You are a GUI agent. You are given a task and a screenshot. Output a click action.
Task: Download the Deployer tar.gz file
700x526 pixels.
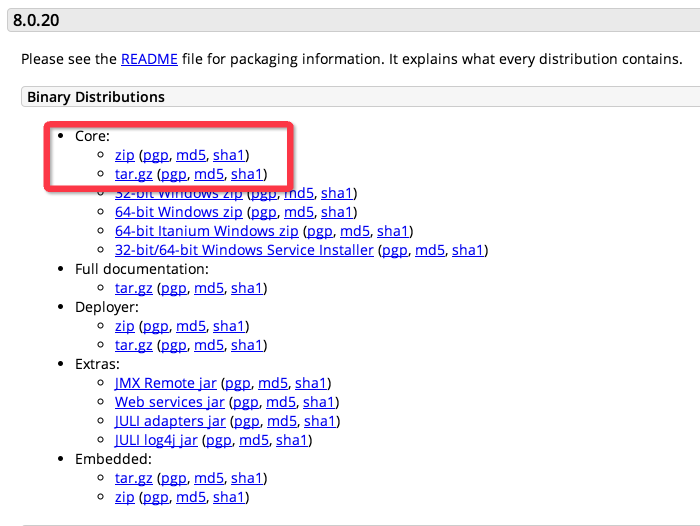point(134,345)
